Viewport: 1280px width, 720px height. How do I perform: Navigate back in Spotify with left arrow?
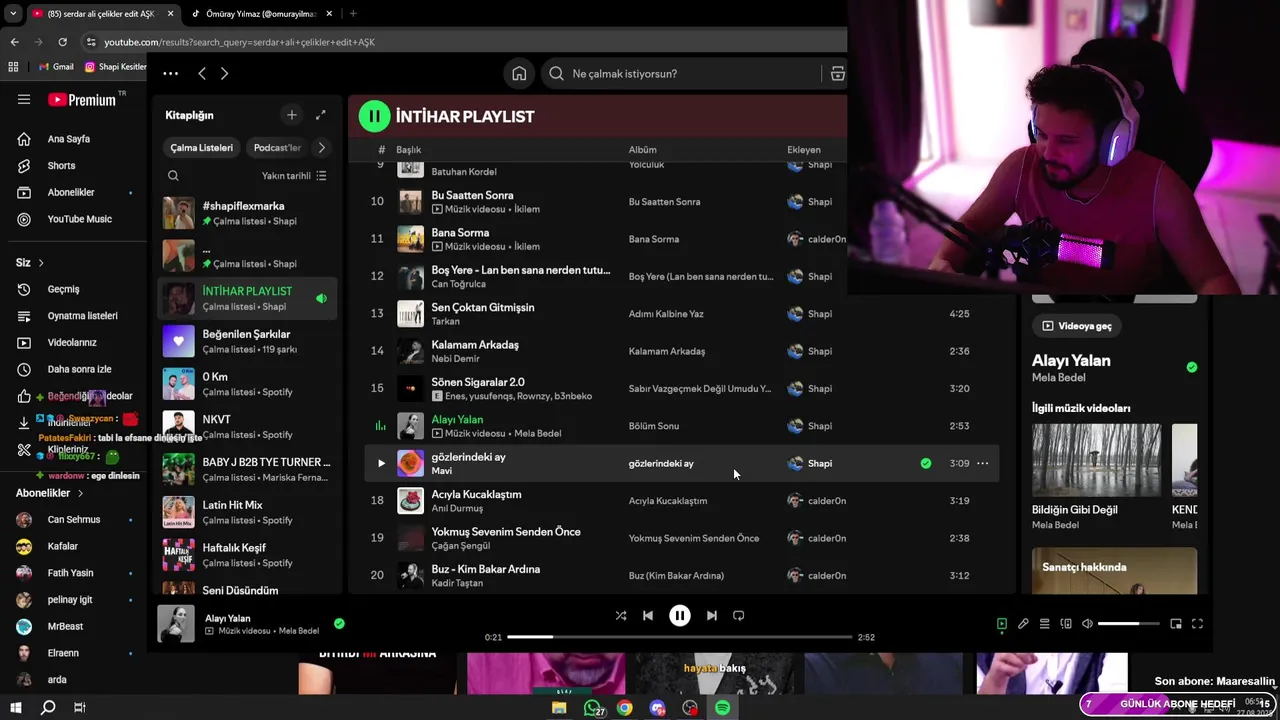[202, 73]
